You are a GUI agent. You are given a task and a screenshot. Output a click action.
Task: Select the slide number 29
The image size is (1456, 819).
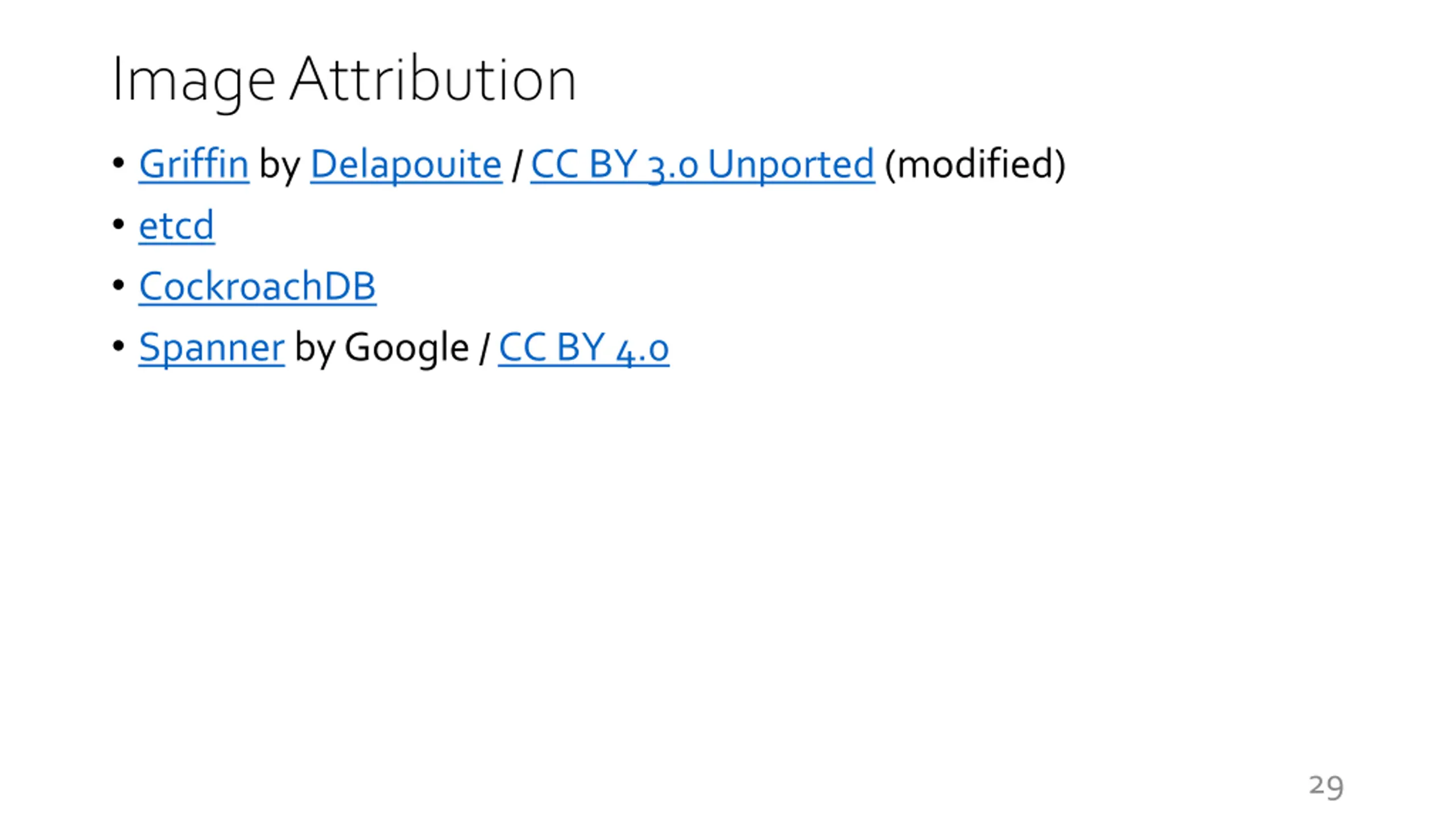pos(1326,786)
